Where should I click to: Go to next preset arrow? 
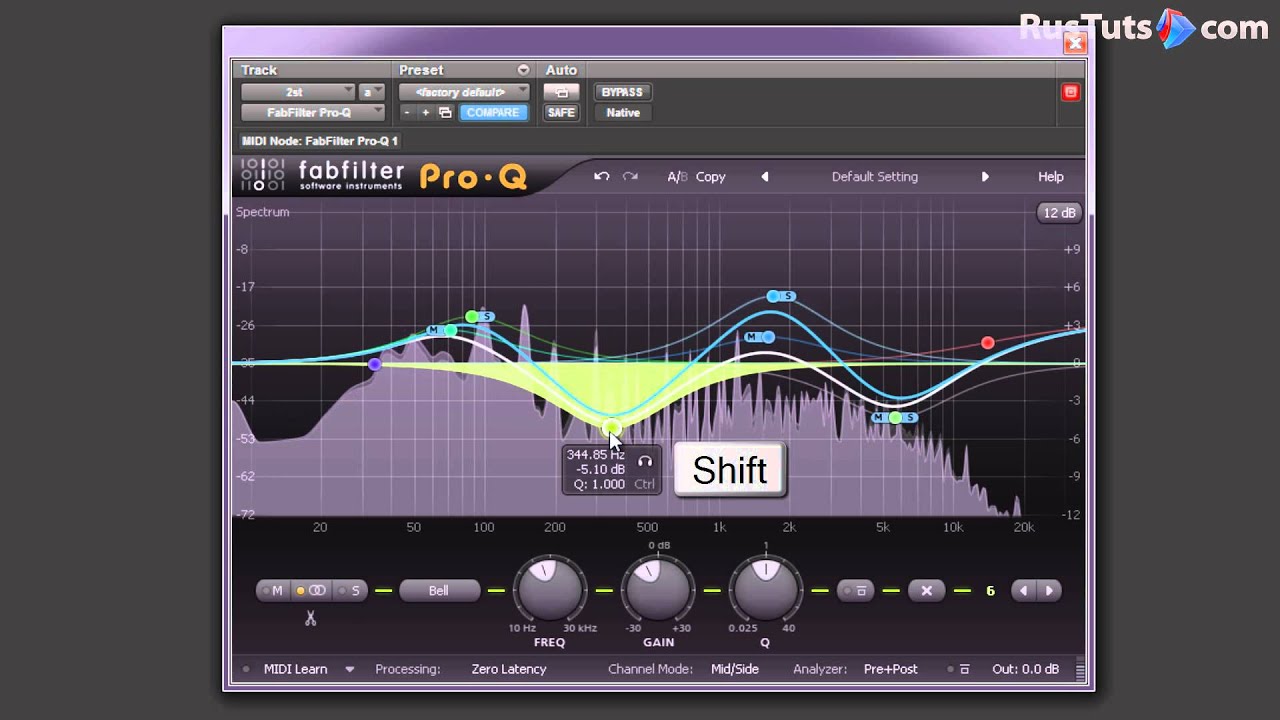(x=985, y=176)
